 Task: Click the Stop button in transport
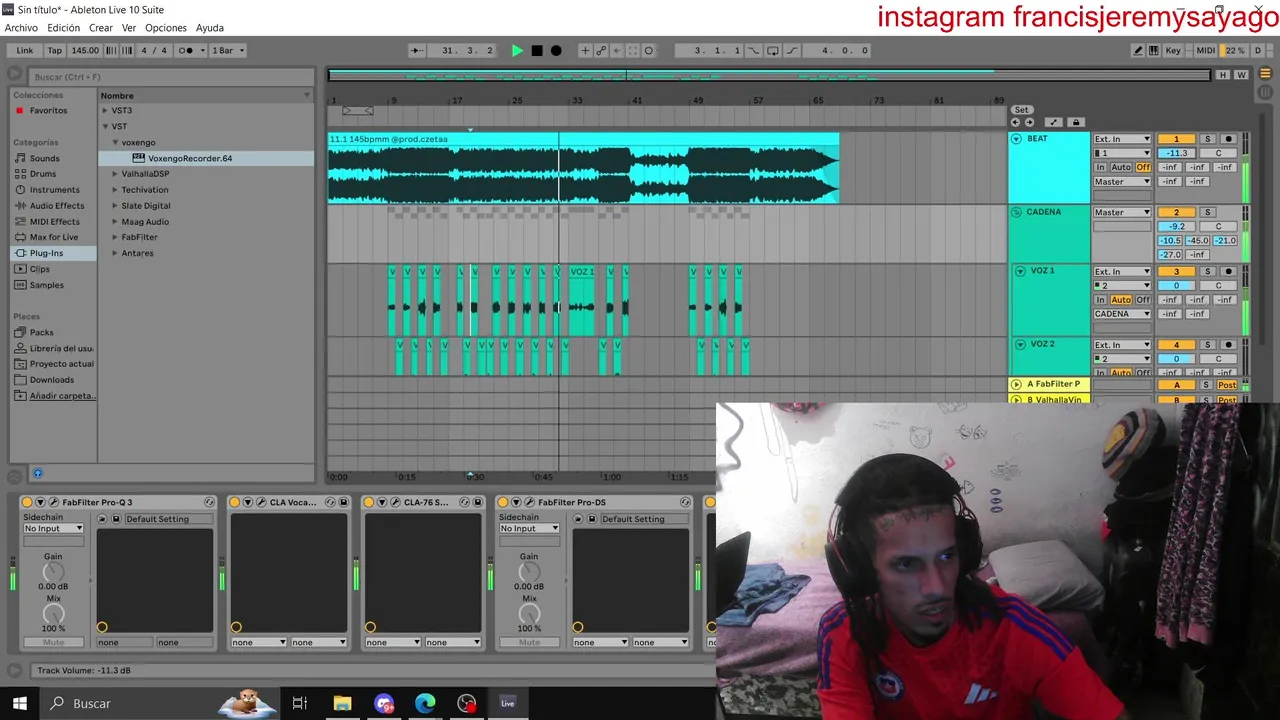pos(537,50)
